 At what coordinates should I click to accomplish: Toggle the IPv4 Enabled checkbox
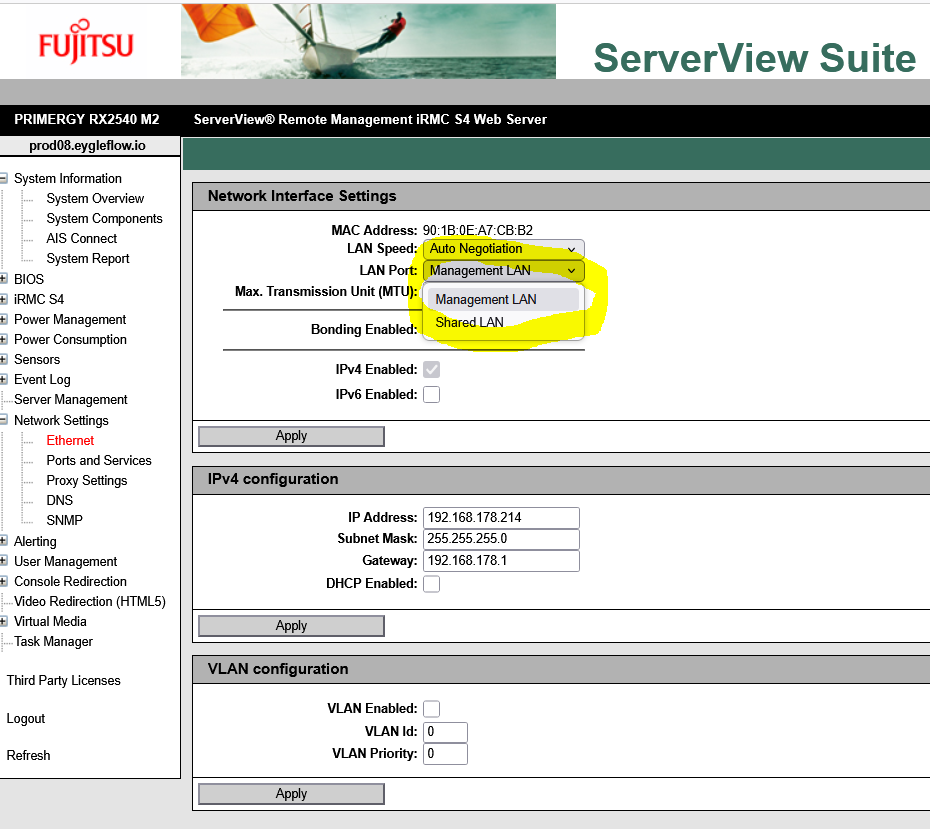tap(432, 369)
